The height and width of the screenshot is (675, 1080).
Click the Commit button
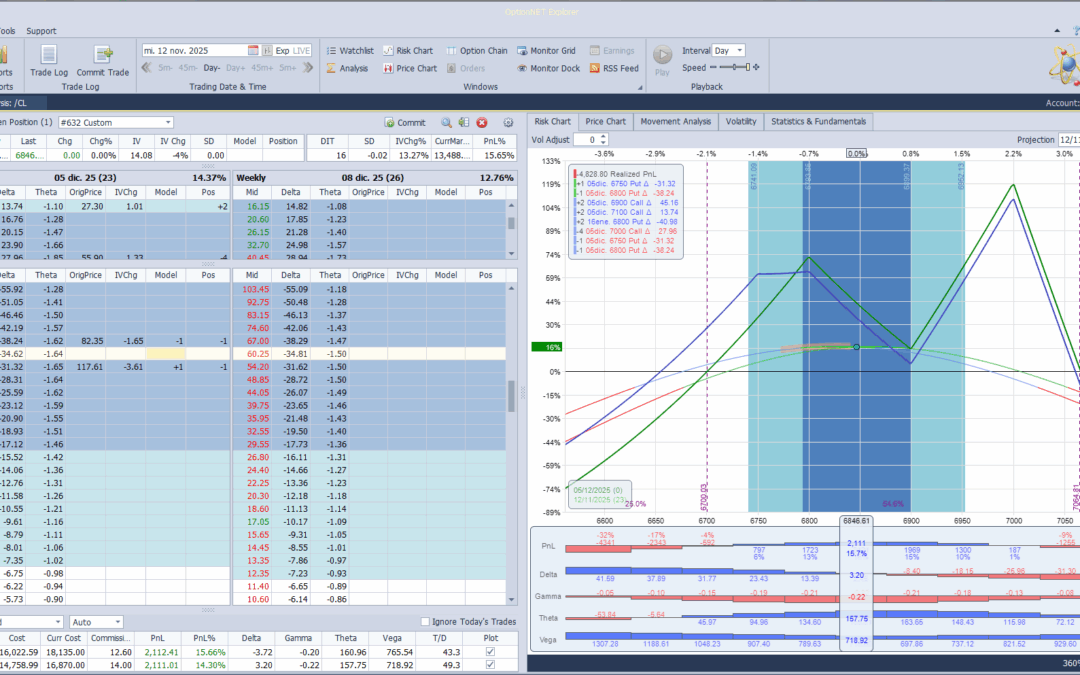[405, 122]
